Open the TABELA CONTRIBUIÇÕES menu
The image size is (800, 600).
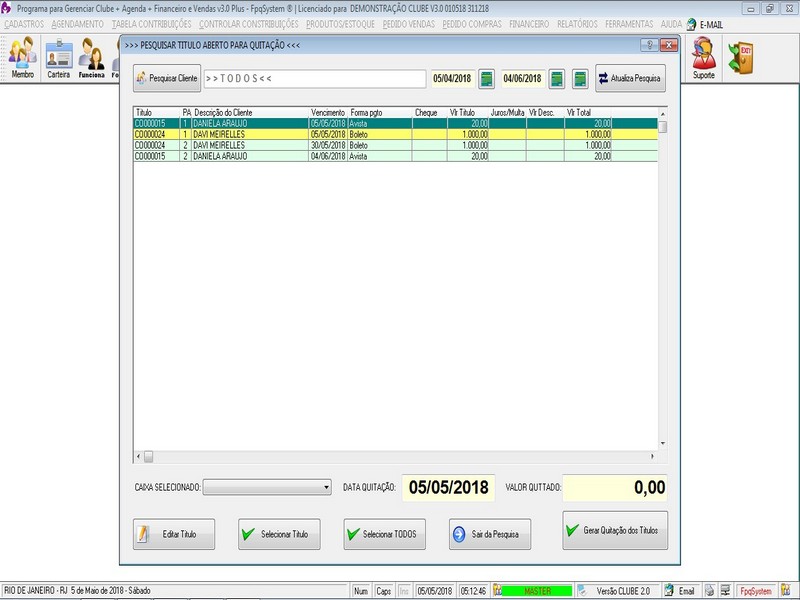[152, 24]
